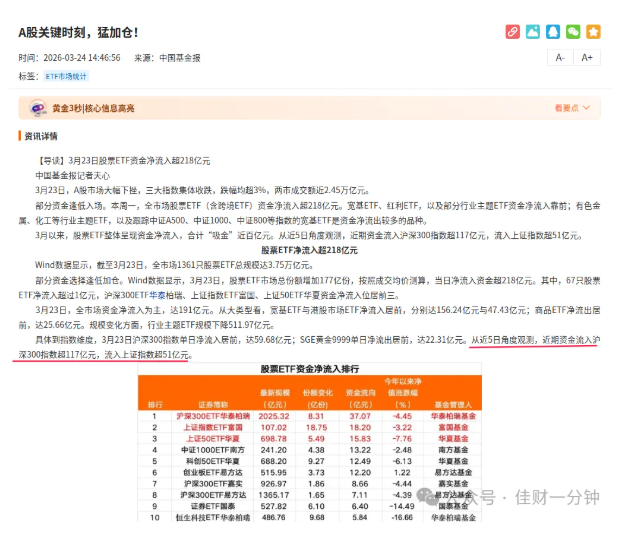The height and width of the screenshot is (547, 620).
Task: Click the value 13.22 in row 4
Action: tap(360, 450)
